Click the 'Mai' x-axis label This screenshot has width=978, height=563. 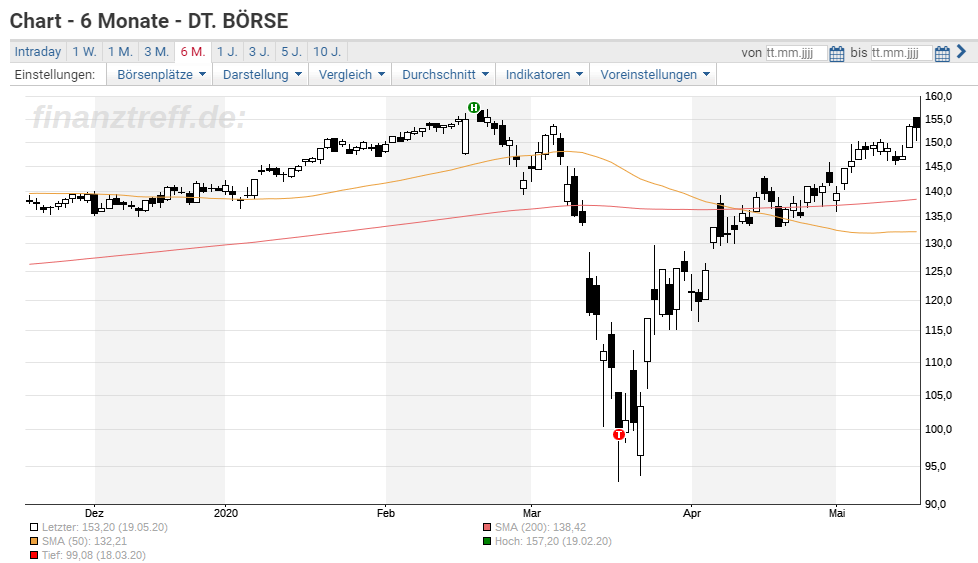837,513
